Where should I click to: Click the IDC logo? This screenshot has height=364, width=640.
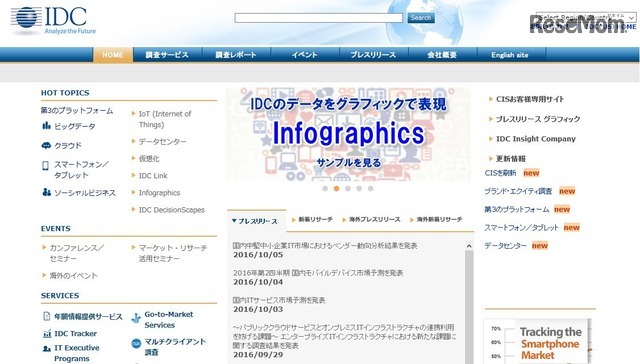(53, 20)
